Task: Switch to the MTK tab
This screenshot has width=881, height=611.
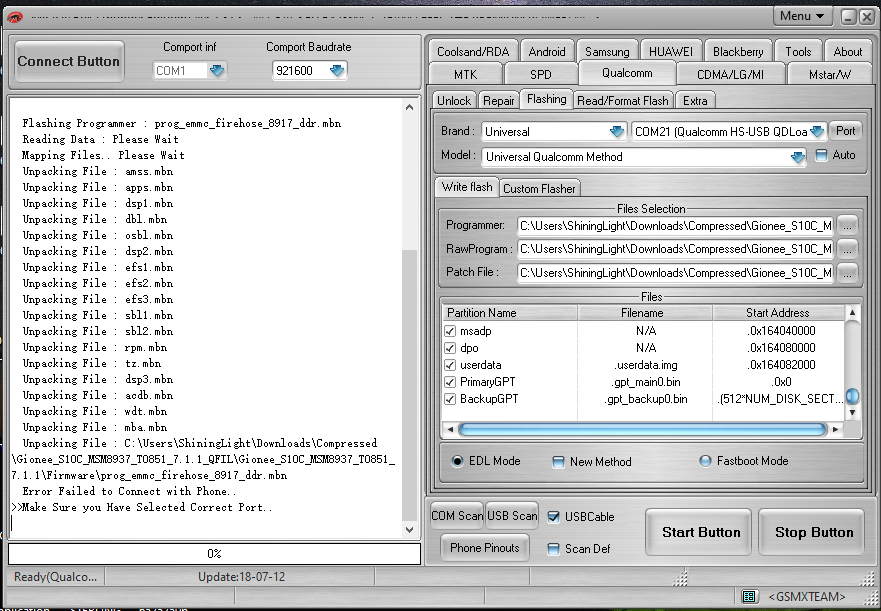Action: point(465,74)
